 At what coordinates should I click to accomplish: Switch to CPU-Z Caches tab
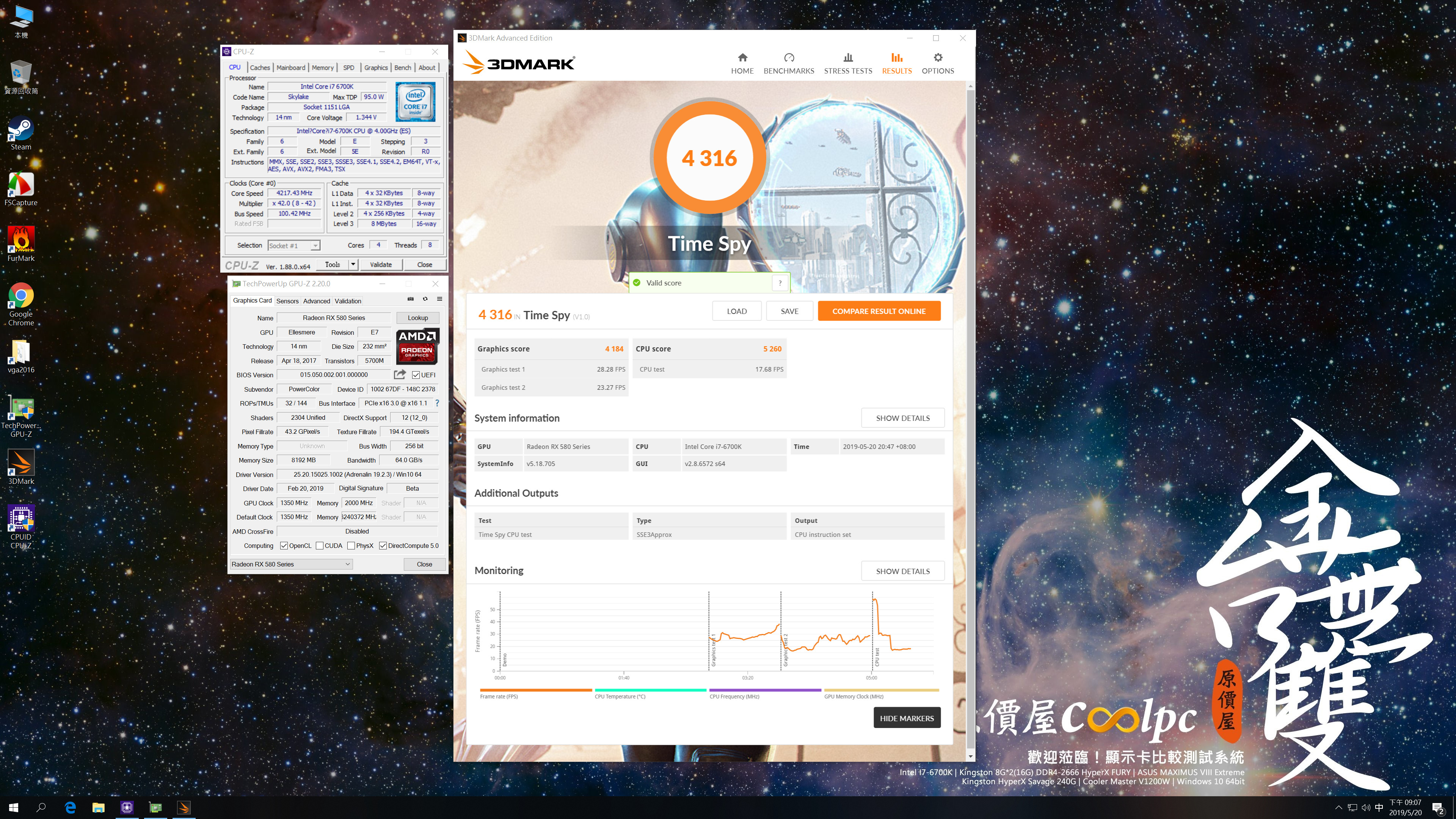(x=260, y=67)
